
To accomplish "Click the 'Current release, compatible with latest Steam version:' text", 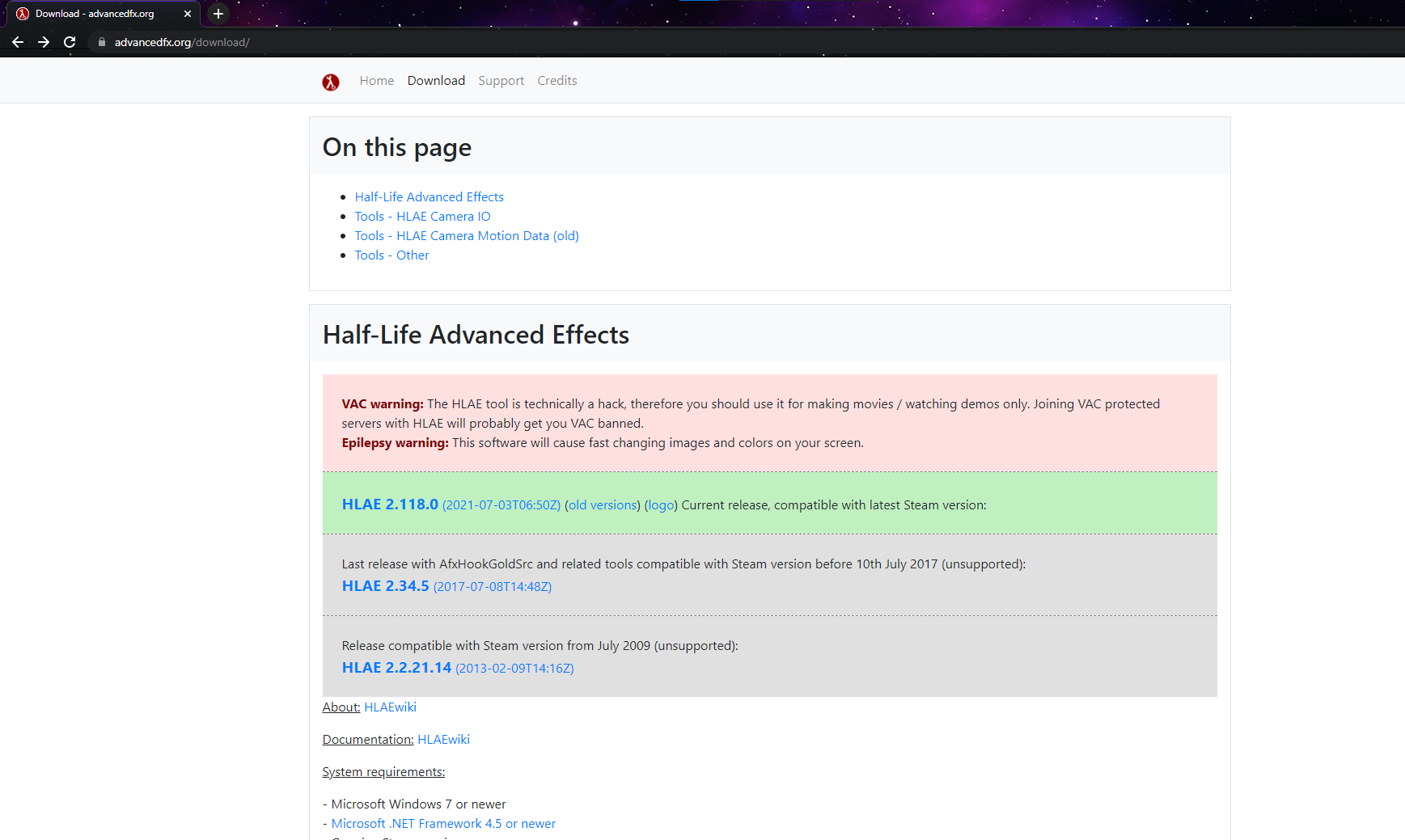I will (834, 505).
